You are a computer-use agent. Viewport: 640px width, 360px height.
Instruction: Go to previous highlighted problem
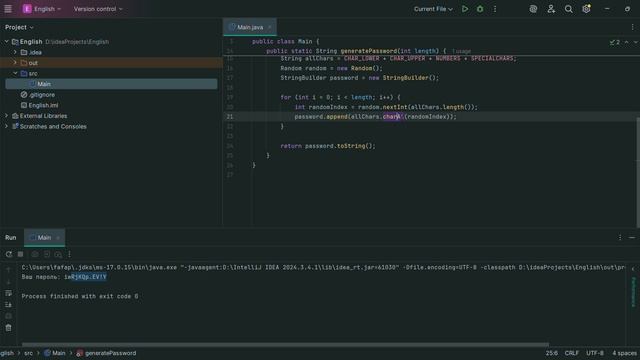(x=627, y=42)
